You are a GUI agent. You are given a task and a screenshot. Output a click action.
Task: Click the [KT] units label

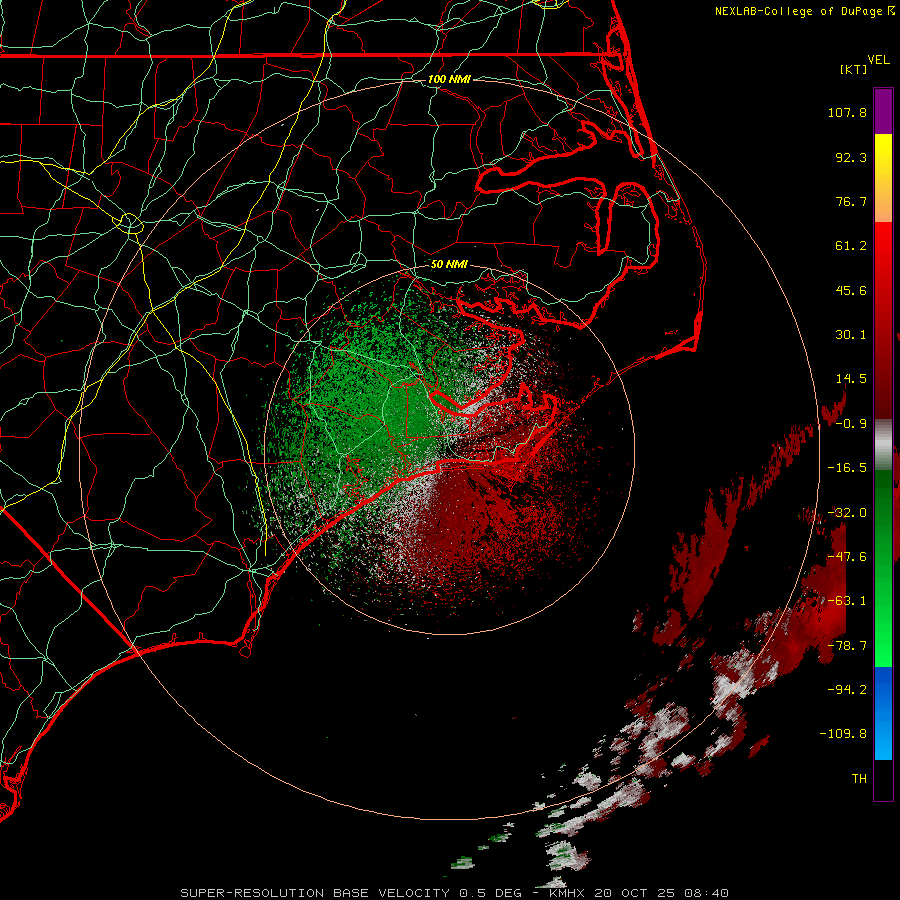tap(854, 69)
